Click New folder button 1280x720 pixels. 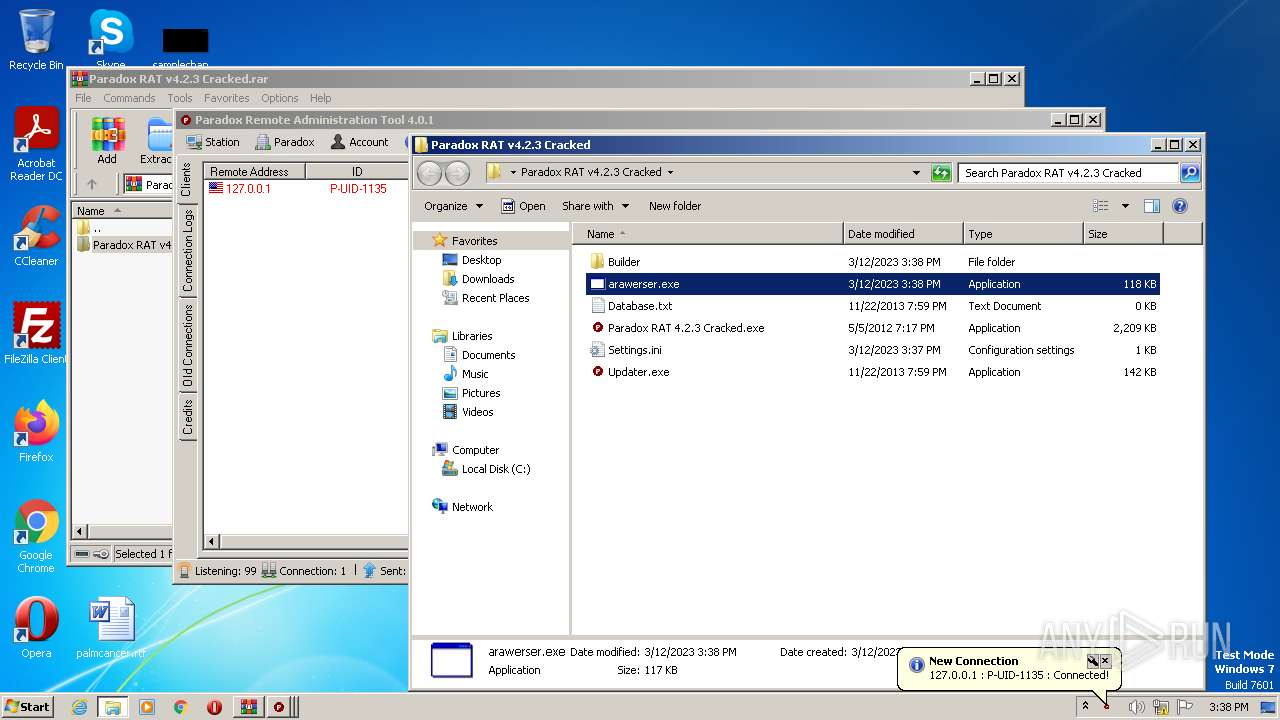tap(675, 206)
